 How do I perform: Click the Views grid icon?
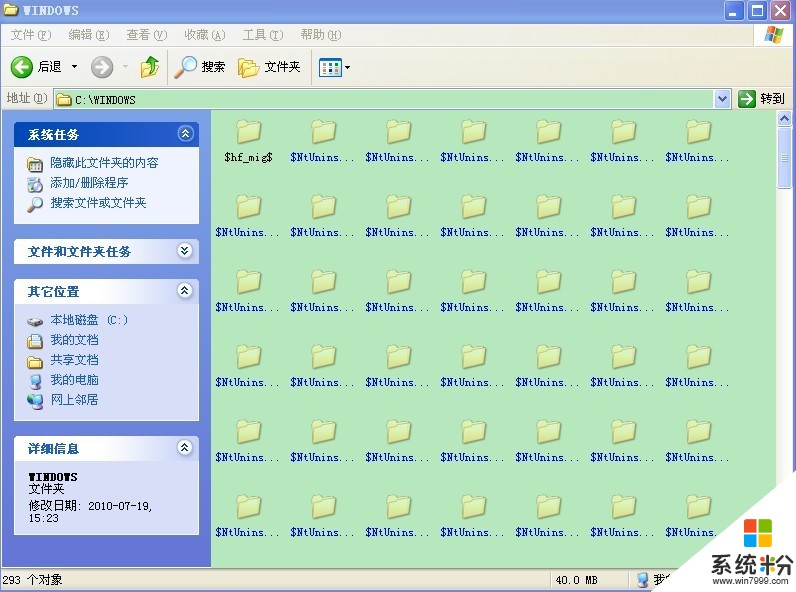pos(330,67)
